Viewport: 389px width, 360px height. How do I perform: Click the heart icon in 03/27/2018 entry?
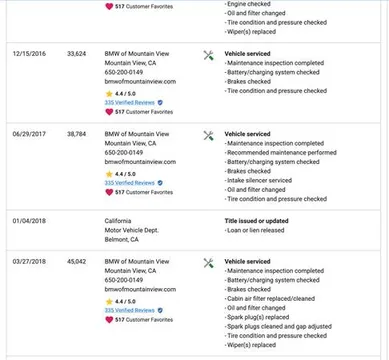109,319
